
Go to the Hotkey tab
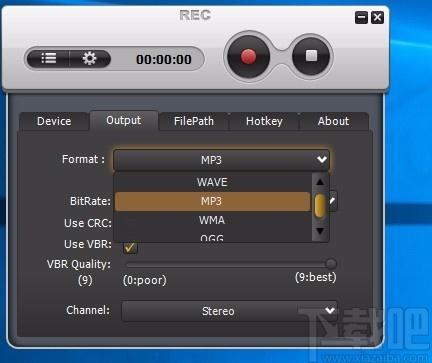point(264,121)
